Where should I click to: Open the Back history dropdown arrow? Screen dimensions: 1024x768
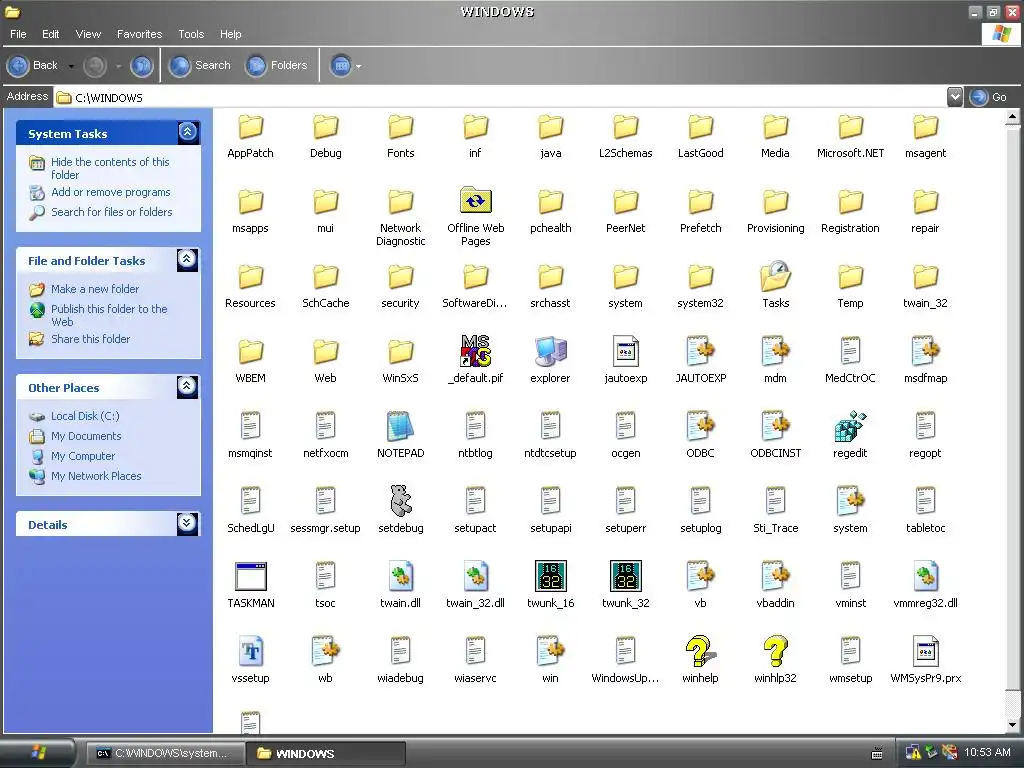pyautogui.click(x=71, y=66)
